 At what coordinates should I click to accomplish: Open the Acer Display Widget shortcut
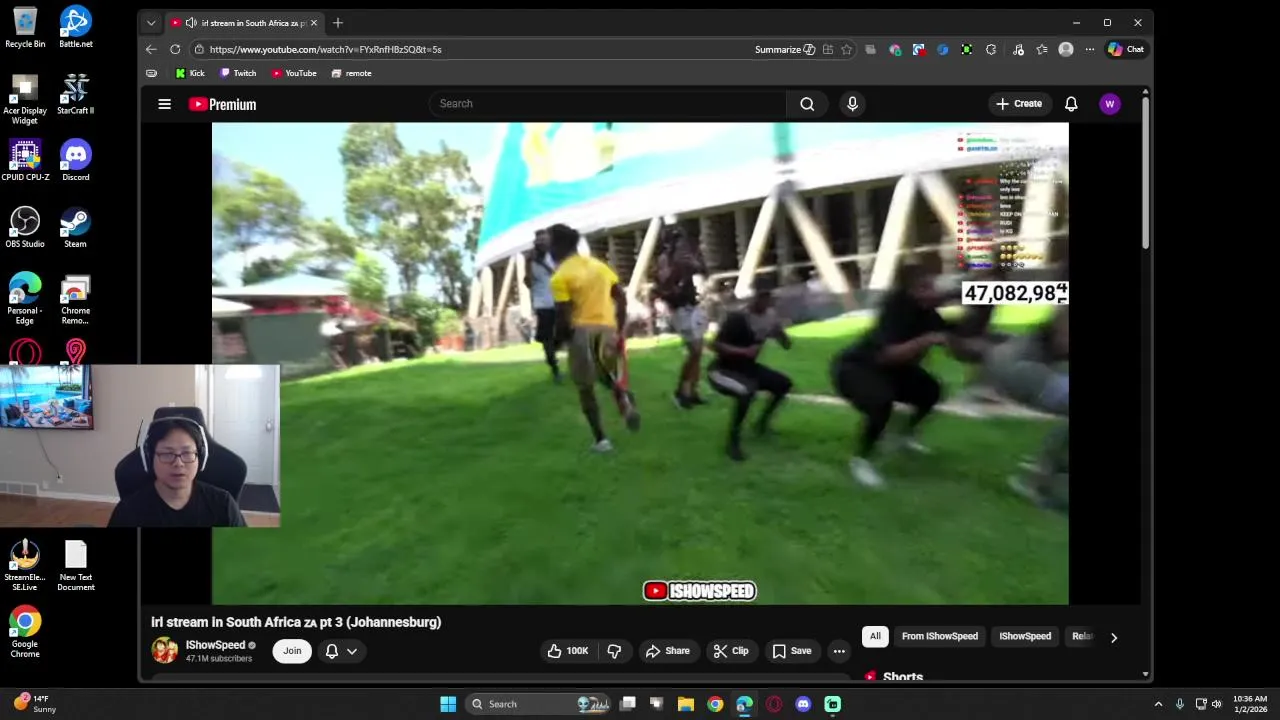(25, 99)
